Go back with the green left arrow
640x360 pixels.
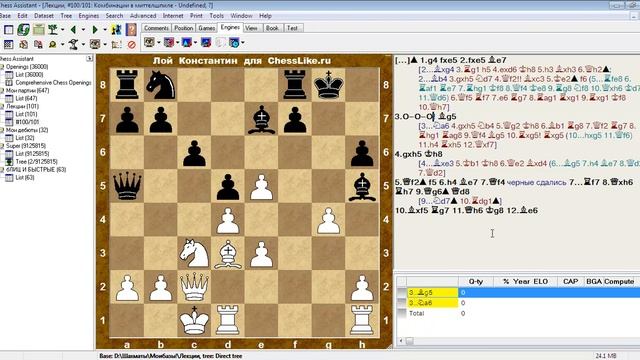(x=73, y=30)
